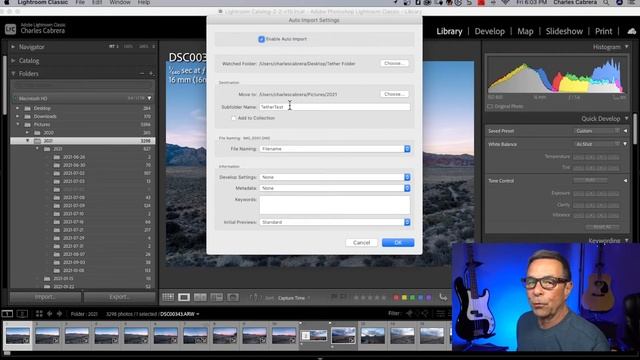Click the Subfolder Name text field
This screenshot has width=640, height=360.
pos(335,107)
